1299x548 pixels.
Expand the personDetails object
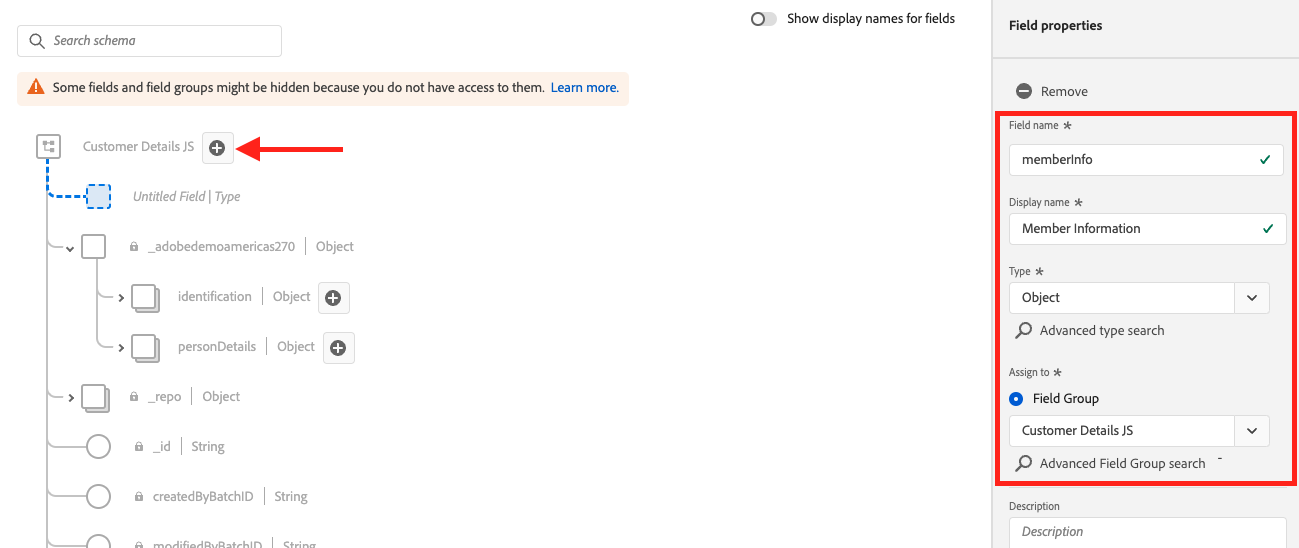(121, 348)
